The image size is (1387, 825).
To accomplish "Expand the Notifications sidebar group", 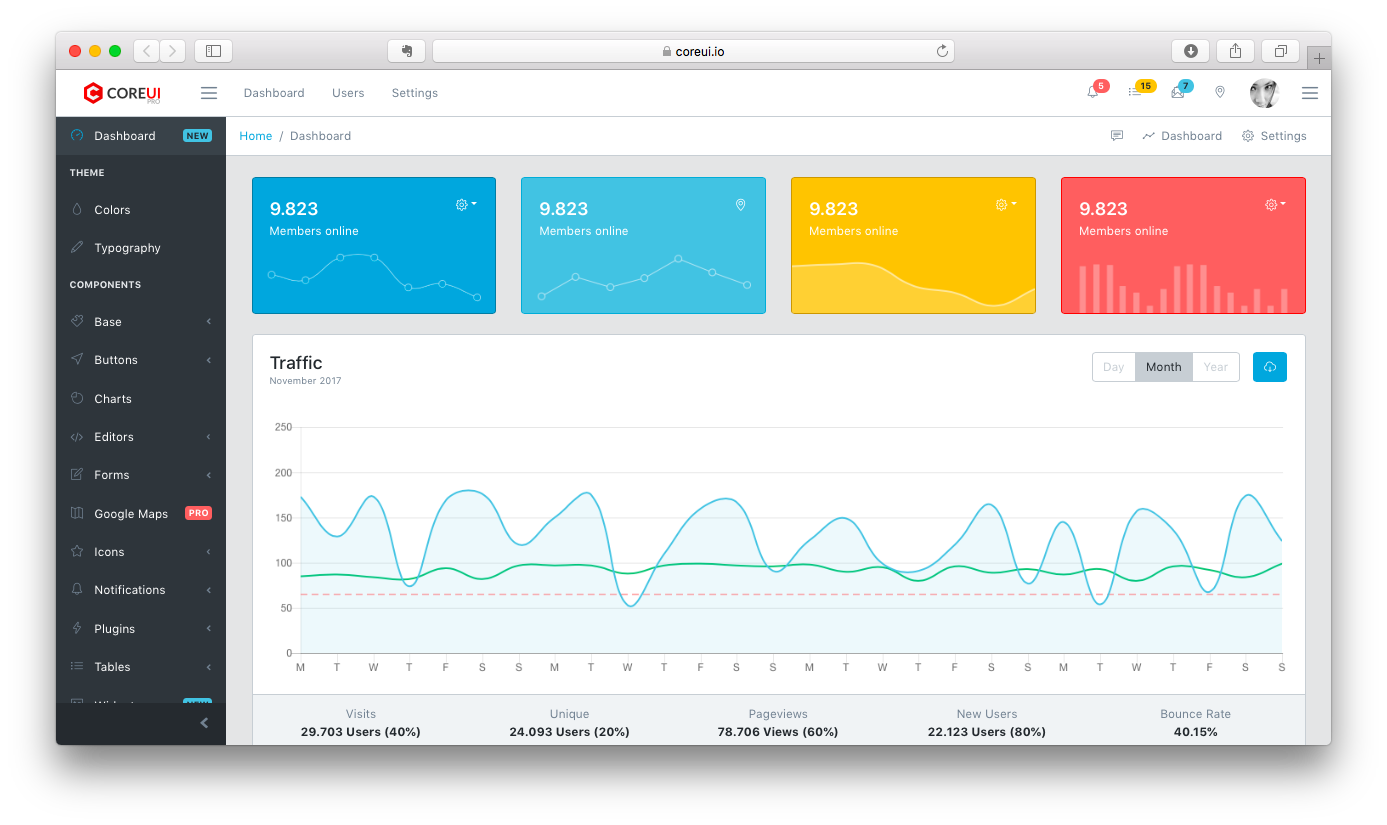I will point(129,589).
